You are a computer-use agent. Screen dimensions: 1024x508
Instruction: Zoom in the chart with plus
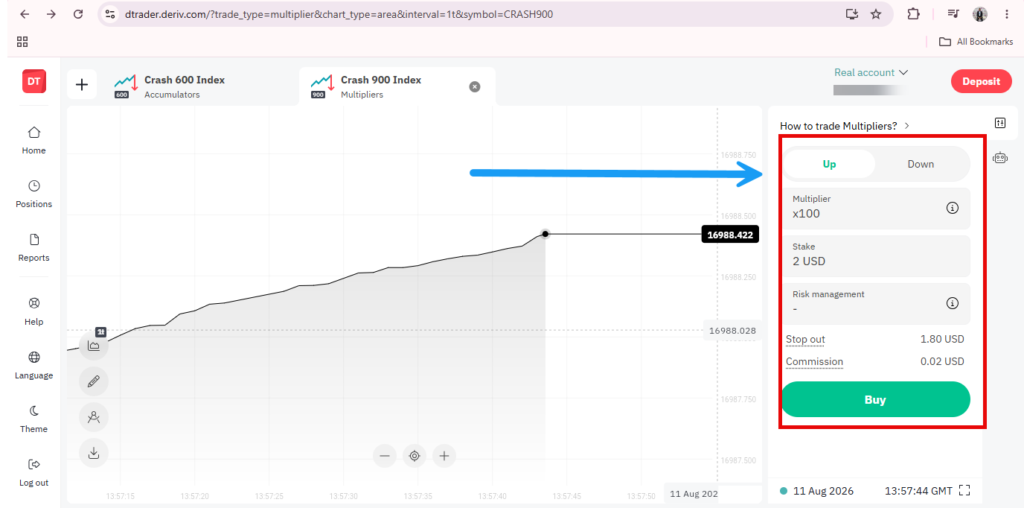click(444, 456)
